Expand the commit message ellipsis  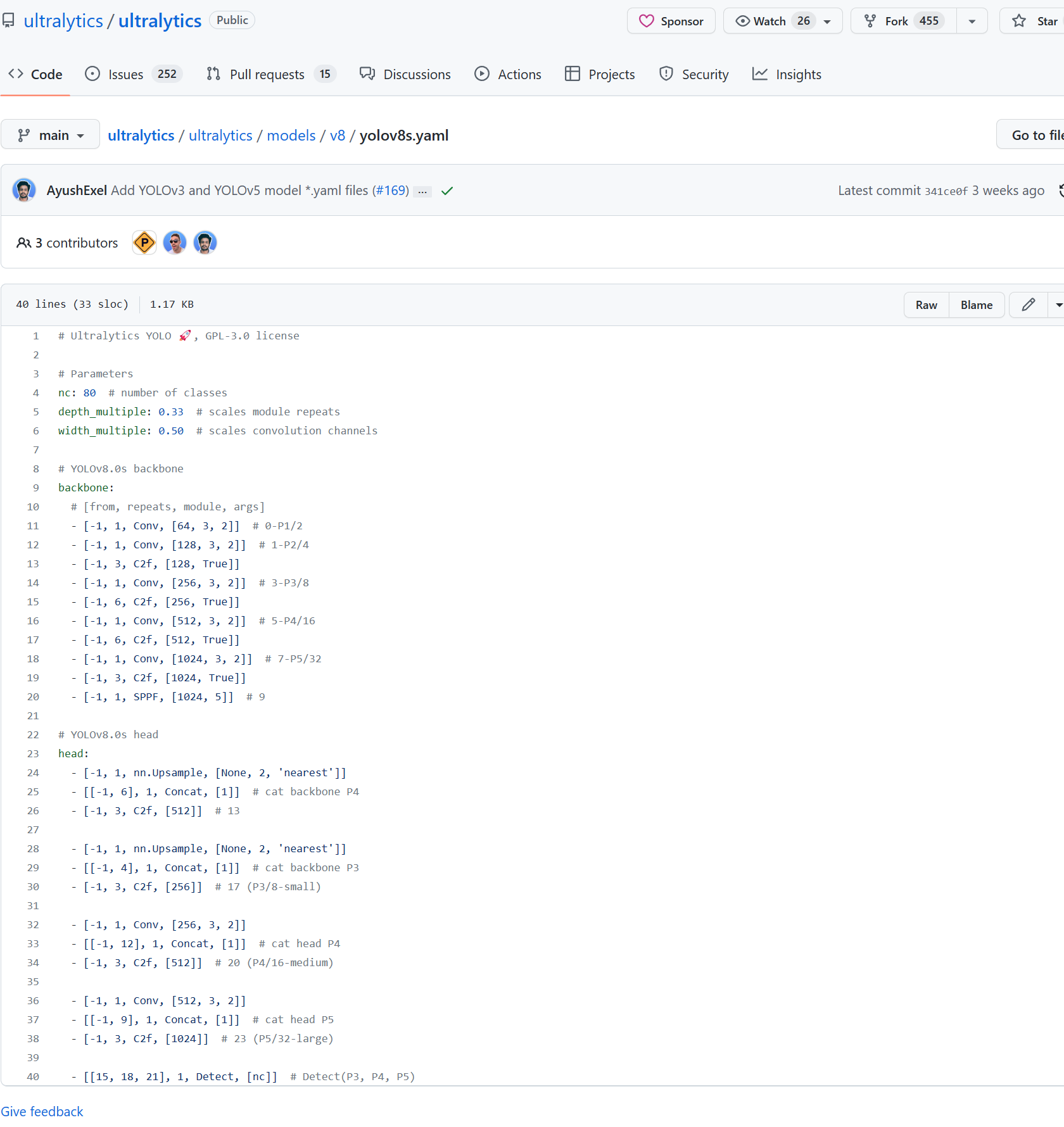click(x=422, y=191)
